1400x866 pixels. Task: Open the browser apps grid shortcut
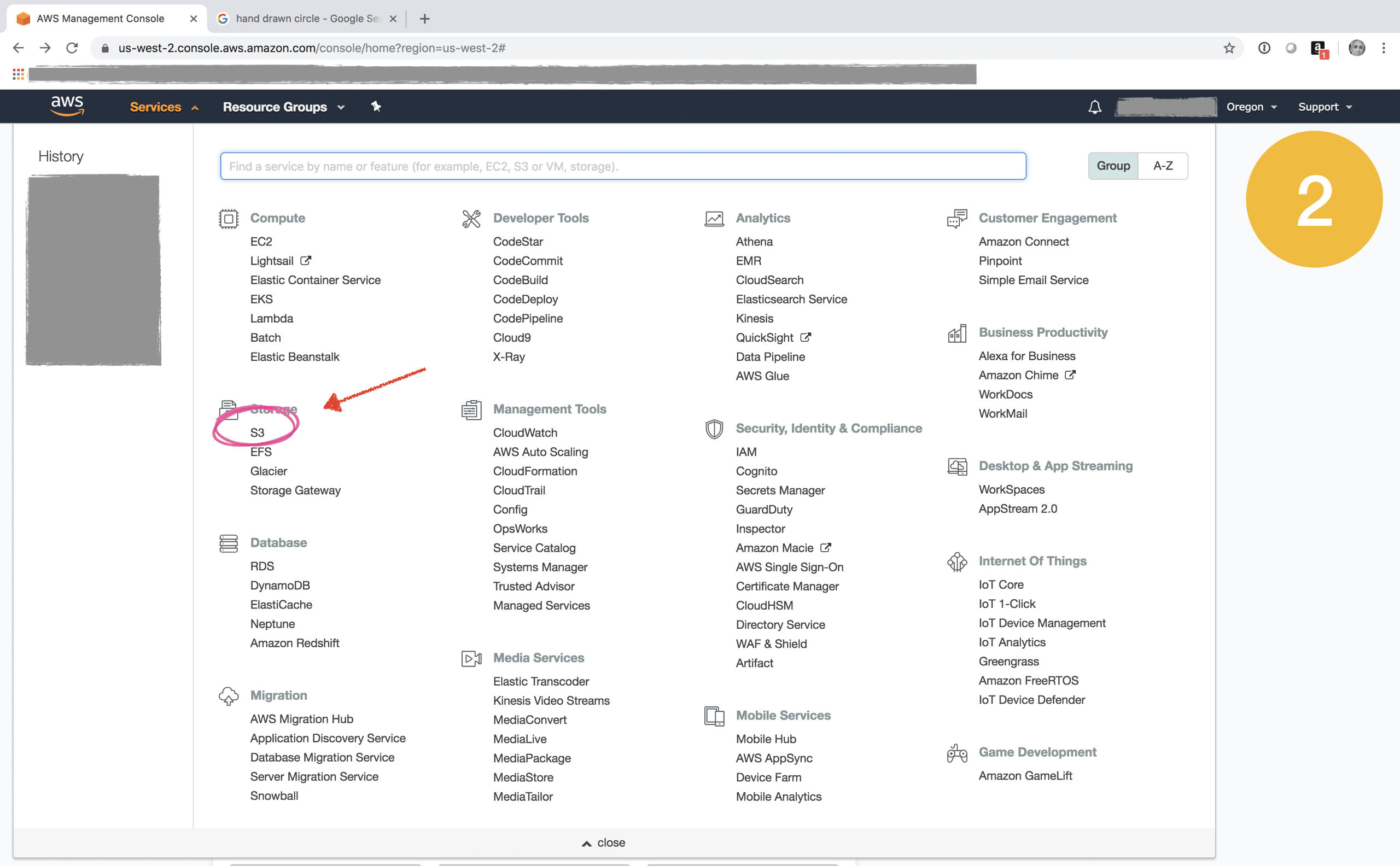(19, 74)
